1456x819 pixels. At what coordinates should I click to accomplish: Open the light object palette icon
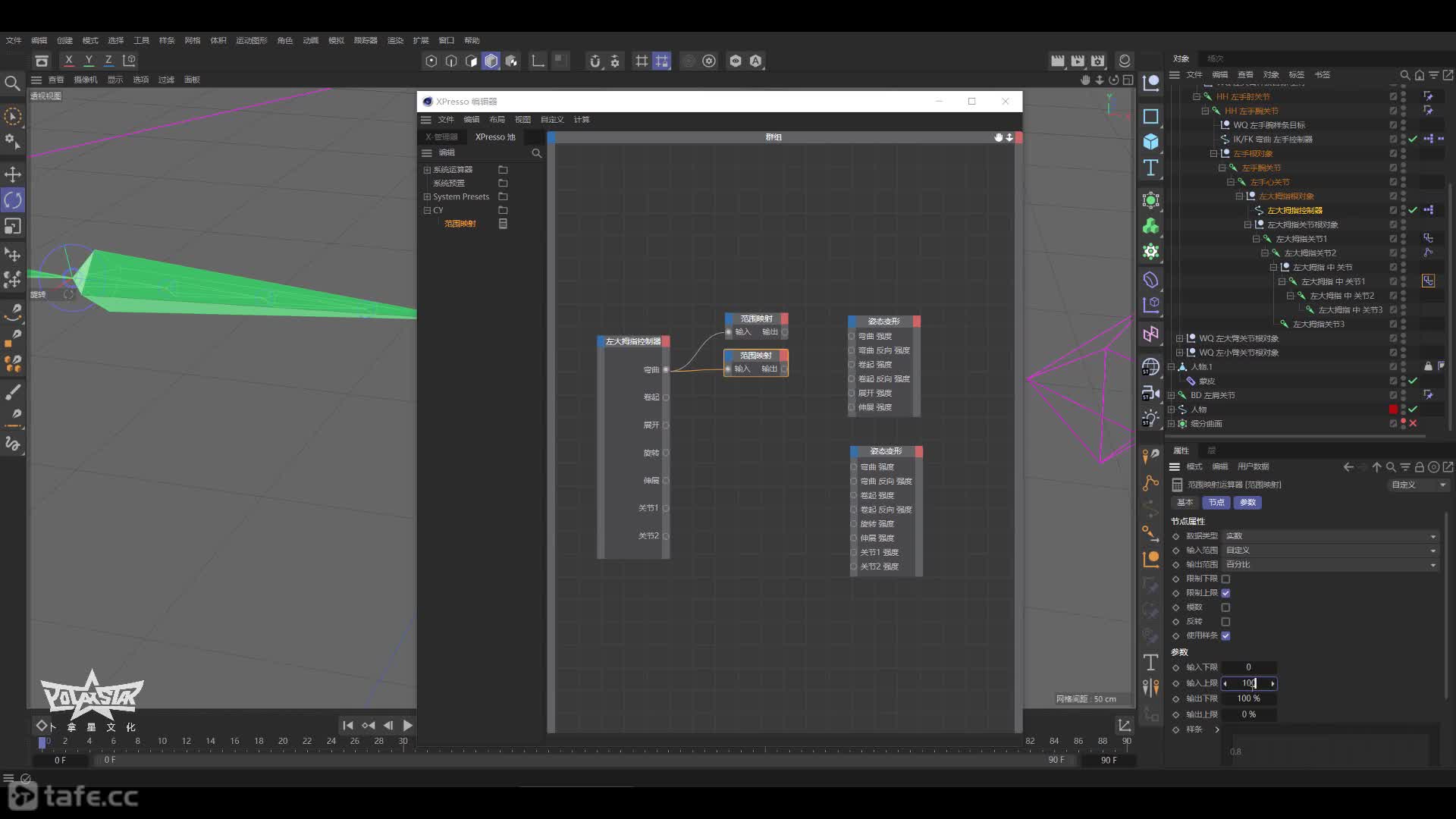pos(1151,418)
